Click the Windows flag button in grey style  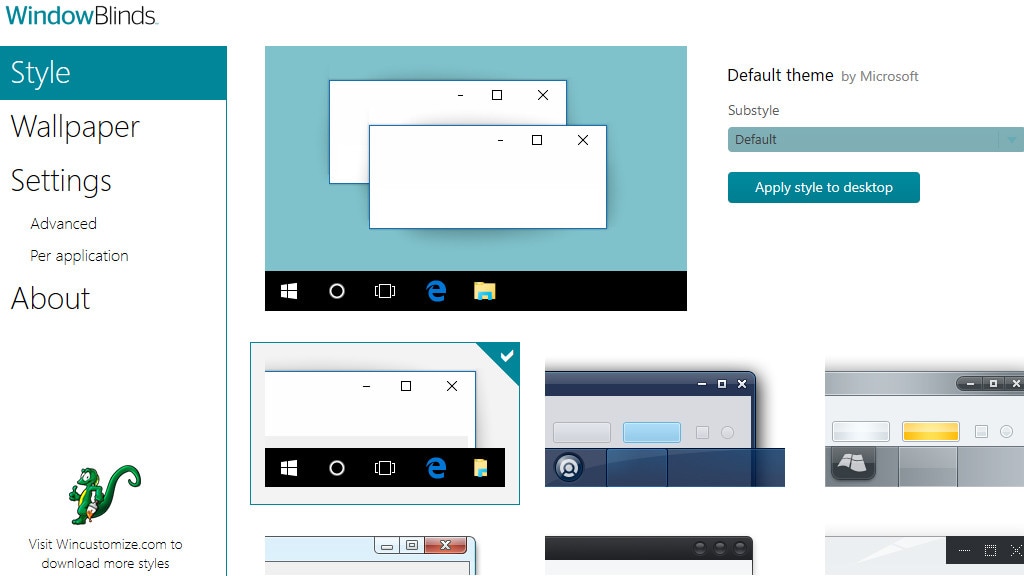click(x=853, y=463)
